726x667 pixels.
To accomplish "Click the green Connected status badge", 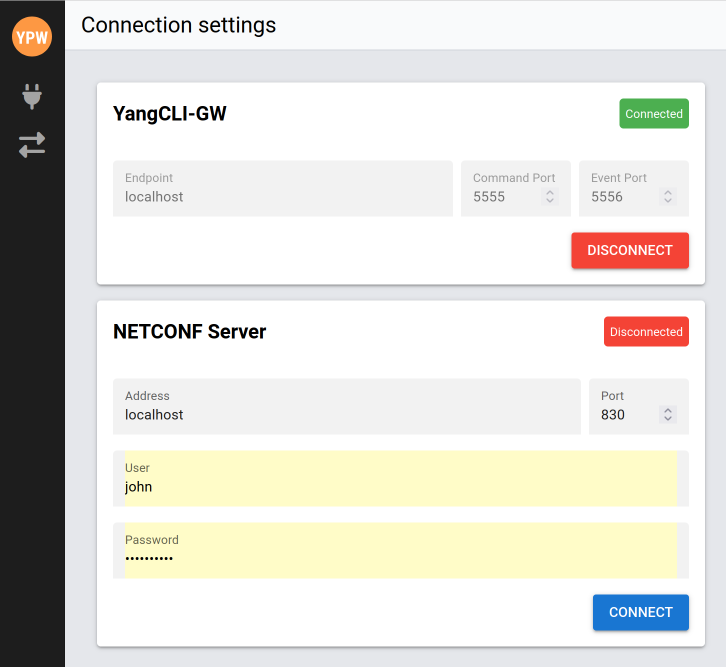I will tap(654, 114).
